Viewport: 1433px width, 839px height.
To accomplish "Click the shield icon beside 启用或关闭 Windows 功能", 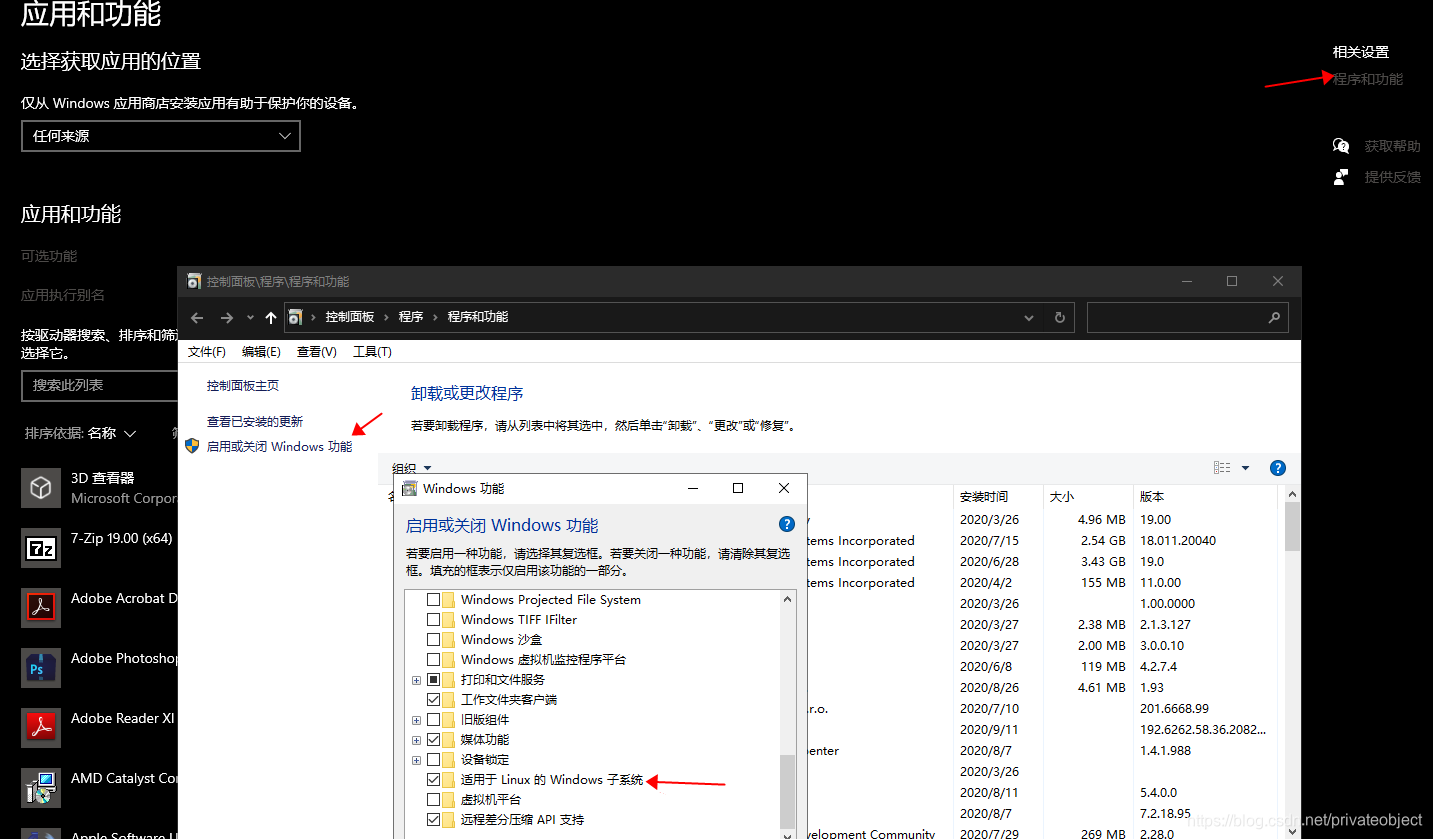I will 193,446.
